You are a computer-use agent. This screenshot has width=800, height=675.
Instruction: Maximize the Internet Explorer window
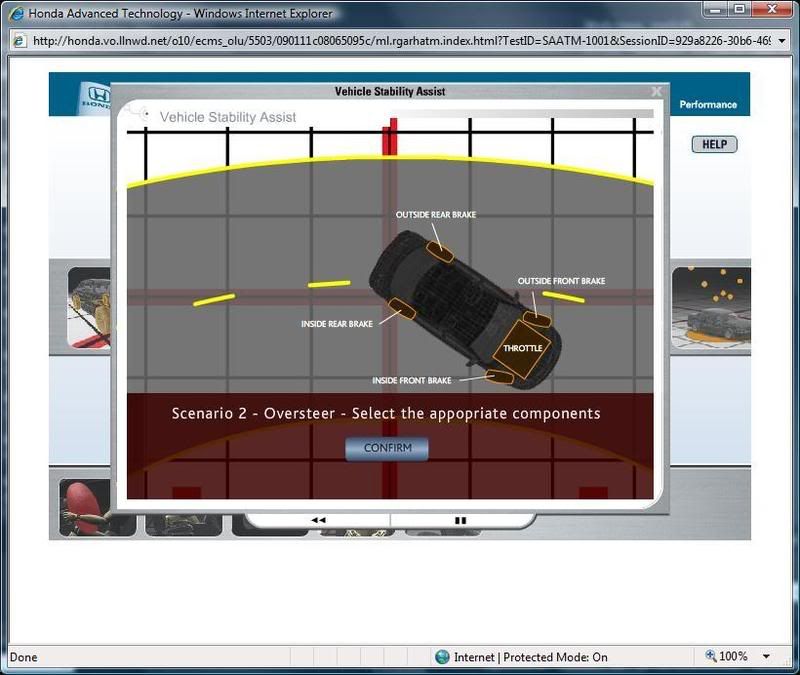click(739, 9)
